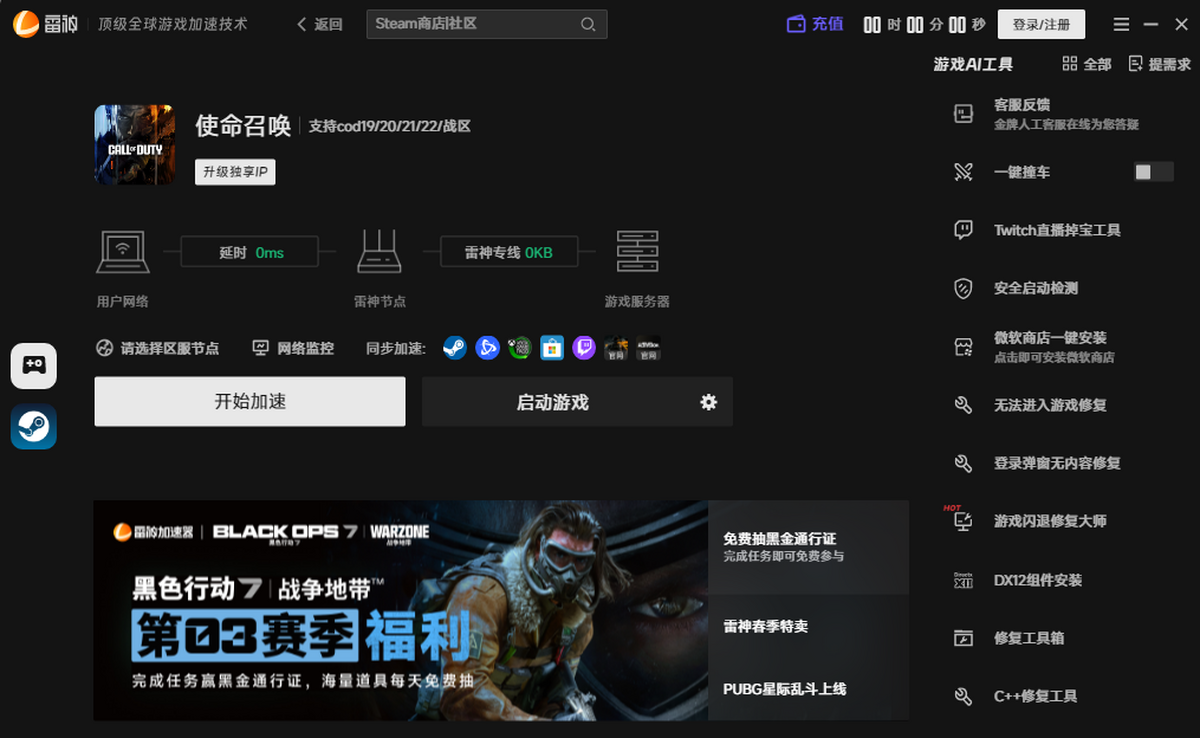Click the Twitch sync acceleration icon
This screenshot has width=1200, height=738.
pyautogui.click(x=584, y=348)
